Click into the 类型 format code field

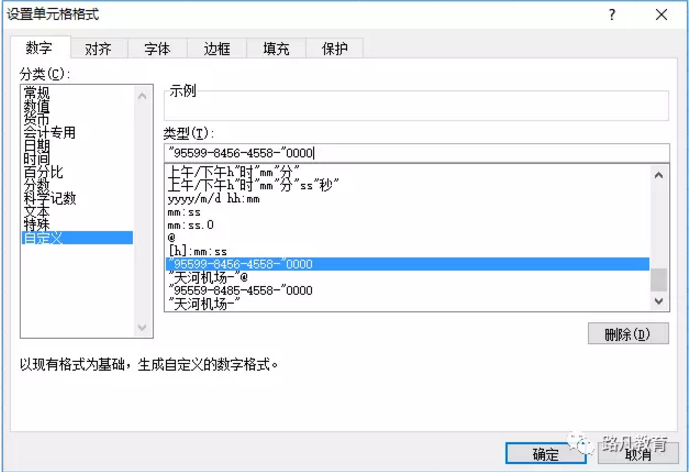point(416,153)
